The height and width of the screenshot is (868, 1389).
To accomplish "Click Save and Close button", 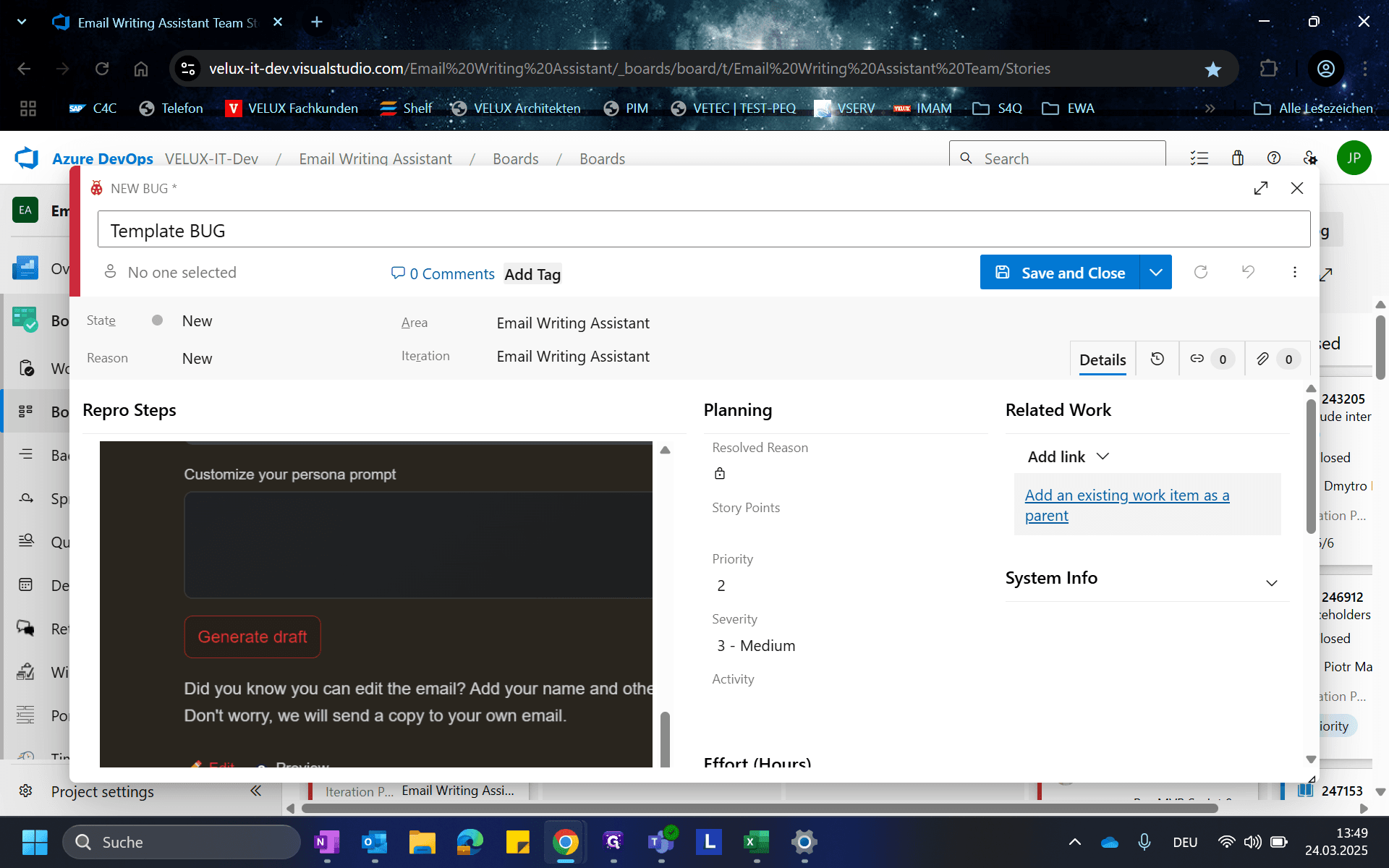I will pyautogui.click(x=1060, y=273).
